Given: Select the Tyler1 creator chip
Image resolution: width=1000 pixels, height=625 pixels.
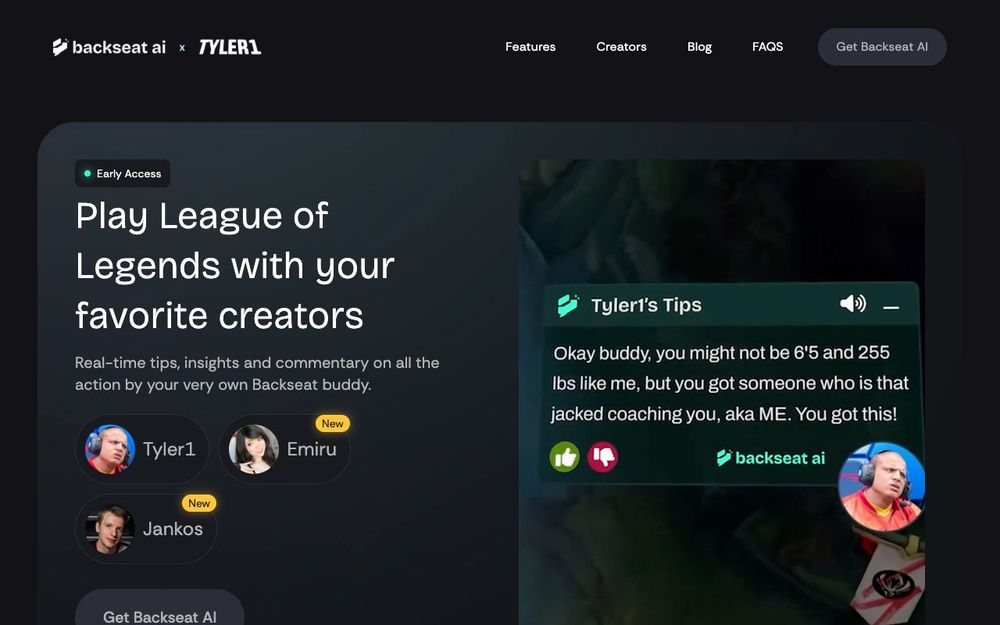Looking at the screenshot, I should pyautogui.click(x=142, y=449).
